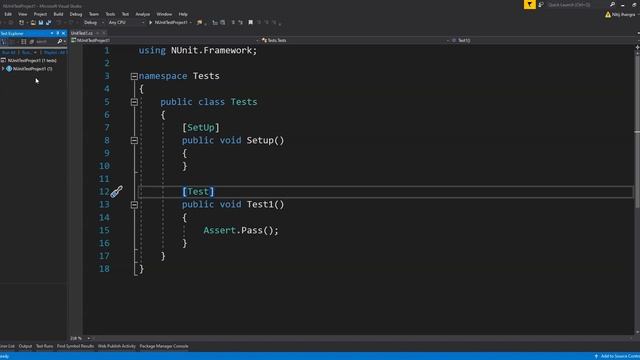Open the Build menu
This screenshot has height=360, width=640.
[x=58, y=14]
